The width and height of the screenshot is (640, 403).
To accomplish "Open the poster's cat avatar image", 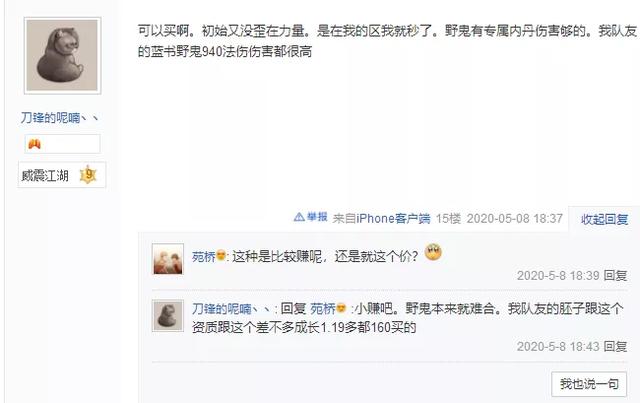I will [x=62, y=56].
